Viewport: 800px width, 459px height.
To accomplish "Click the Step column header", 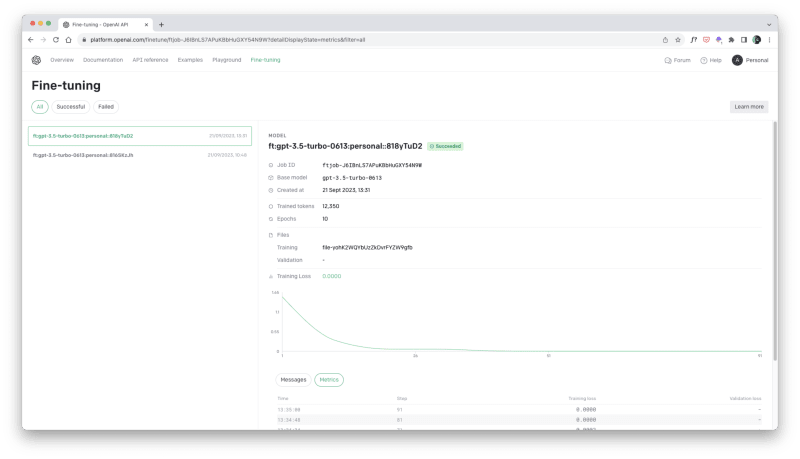I will [402, 398].
